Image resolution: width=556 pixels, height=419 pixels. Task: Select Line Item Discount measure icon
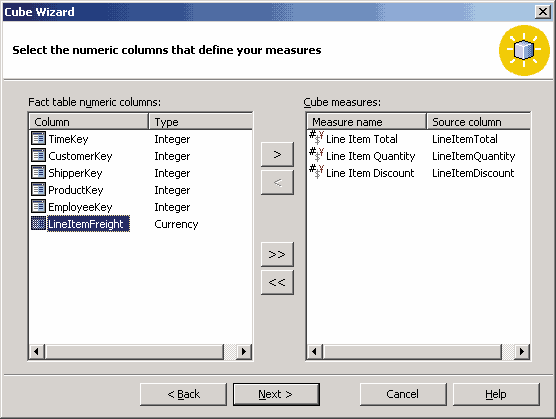click(x=316, y=172)
